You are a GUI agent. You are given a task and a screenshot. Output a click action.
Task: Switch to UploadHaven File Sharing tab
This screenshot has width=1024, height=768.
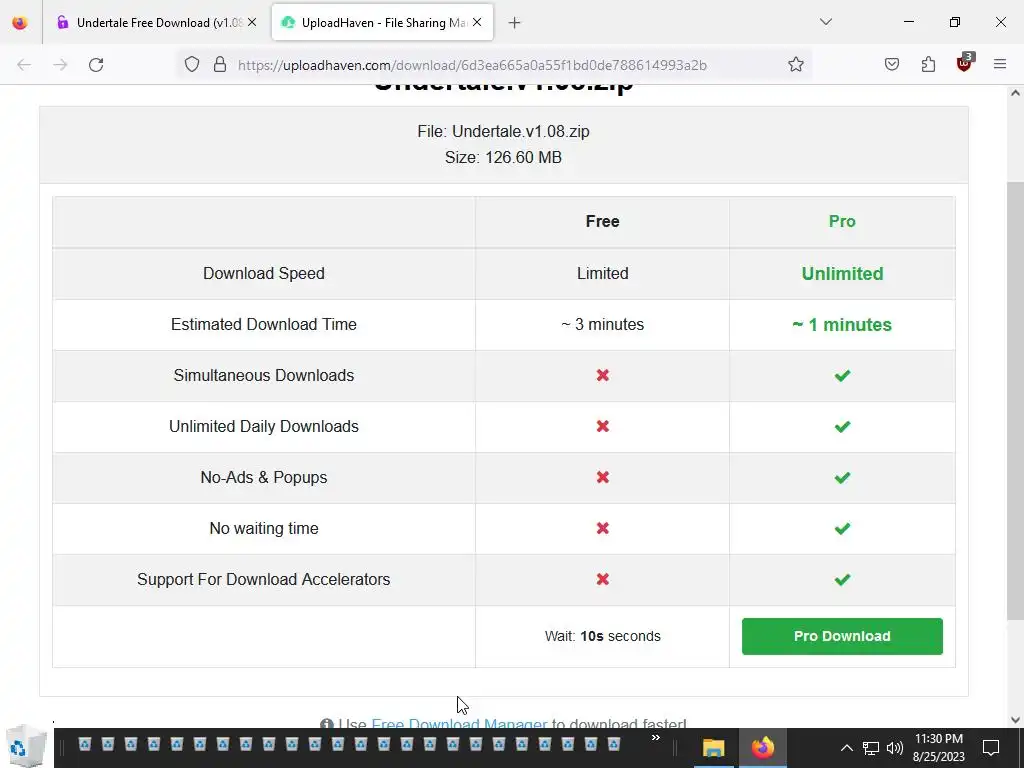[382, 23]
